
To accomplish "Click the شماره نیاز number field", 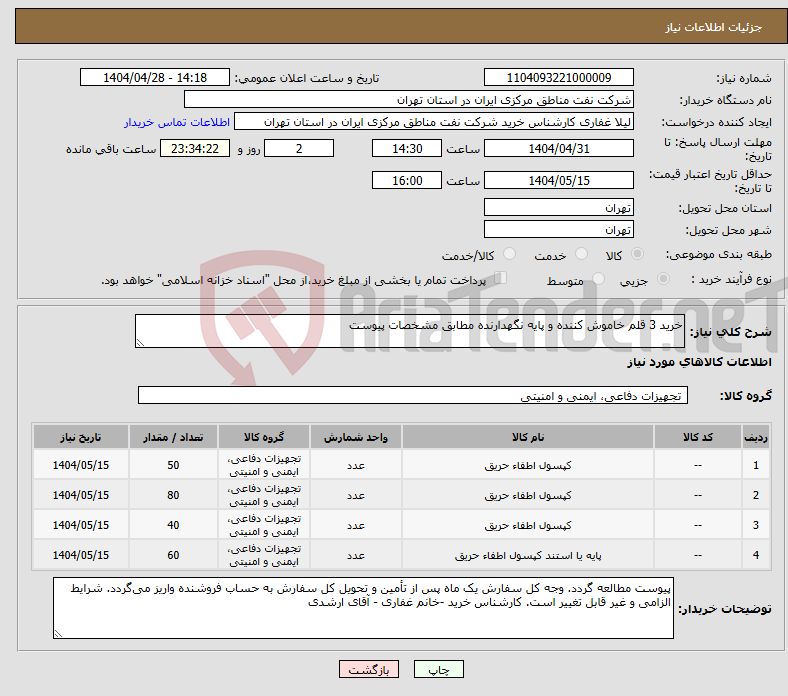I will pyautogui.click(x=559, y=78).
